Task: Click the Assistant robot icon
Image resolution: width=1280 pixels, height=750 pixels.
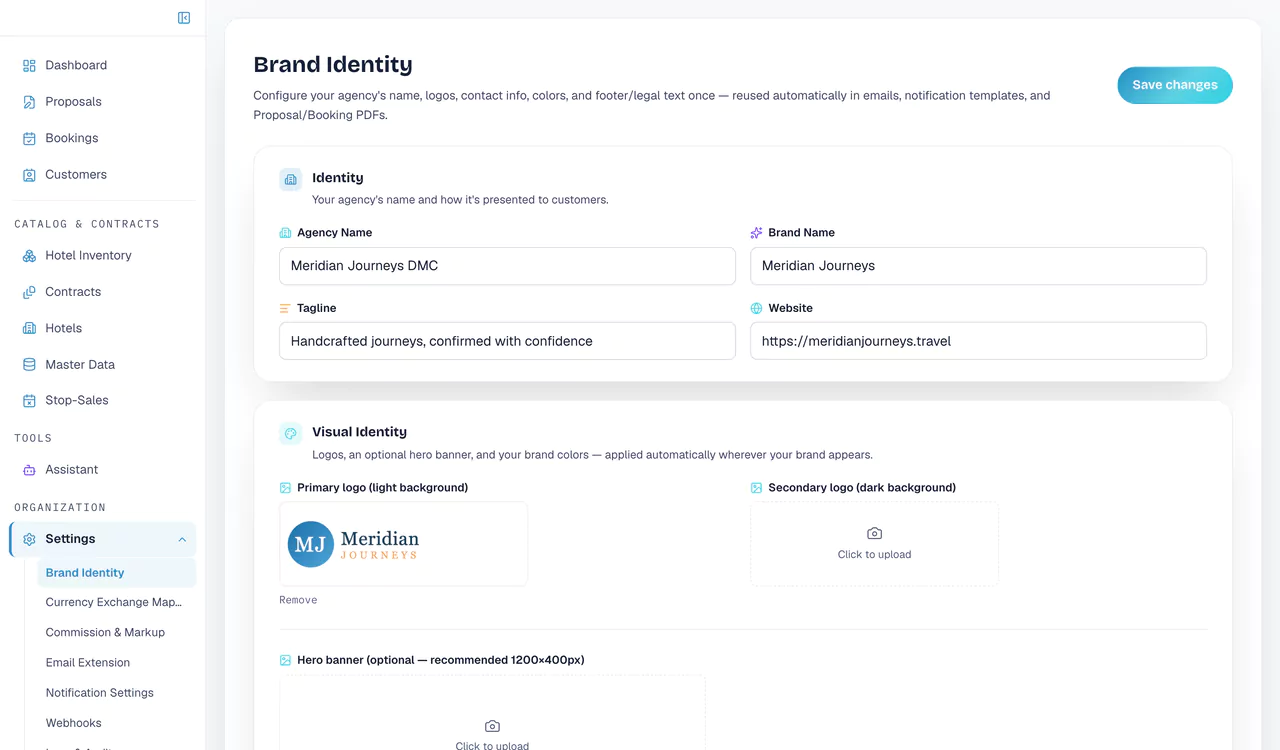Action: (x=29, y=470)
